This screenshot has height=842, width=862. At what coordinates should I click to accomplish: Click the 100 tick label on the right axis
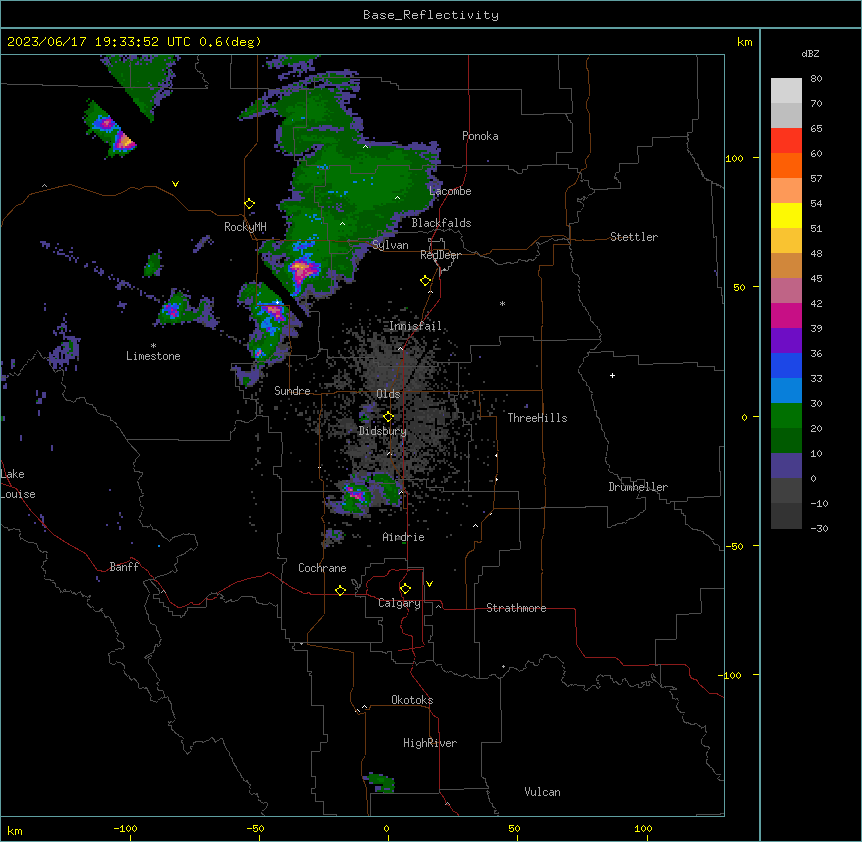734,158
